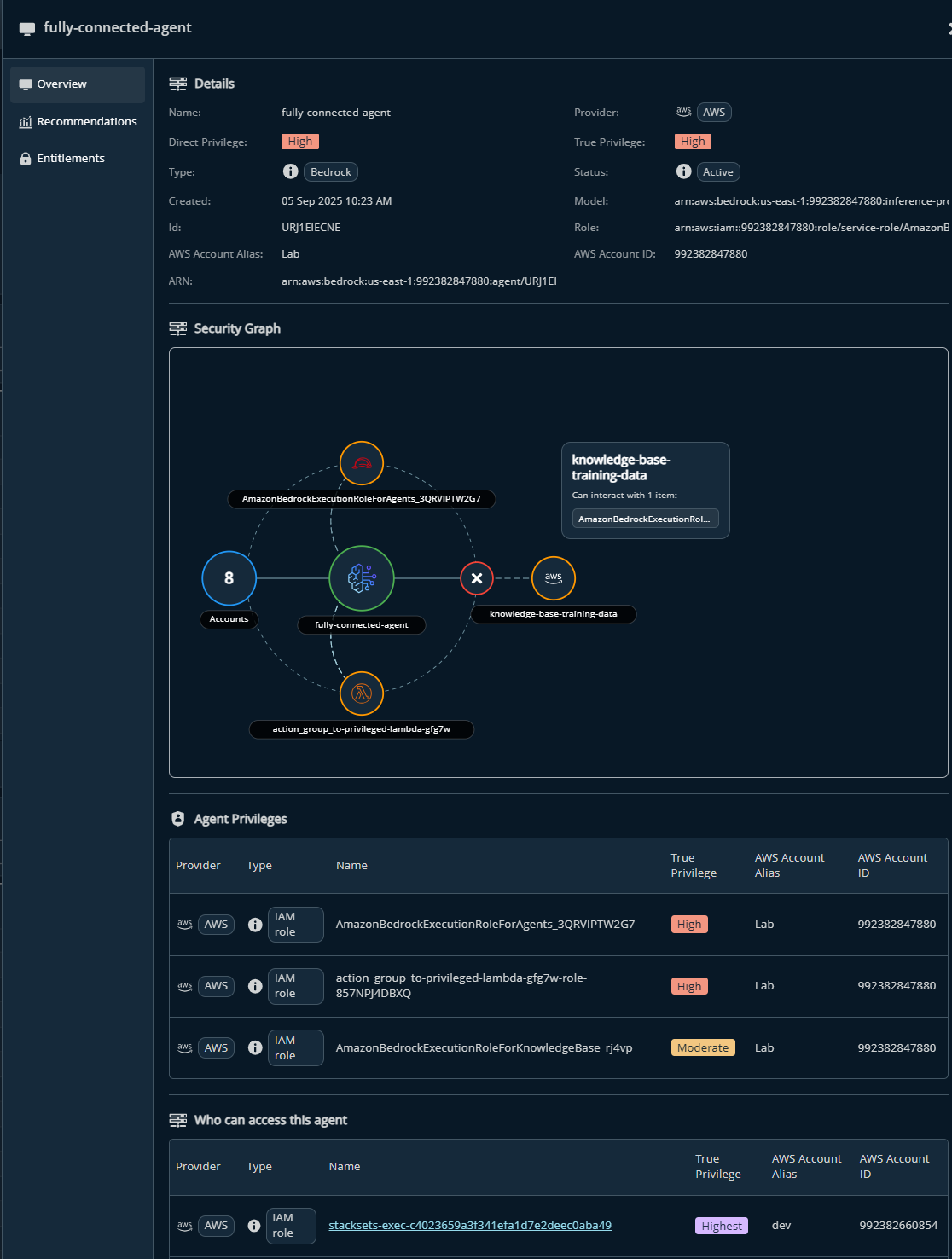952x1259 pixels.
Task: Click the Security Graph section icon
Action: click(x=178, y=328)
